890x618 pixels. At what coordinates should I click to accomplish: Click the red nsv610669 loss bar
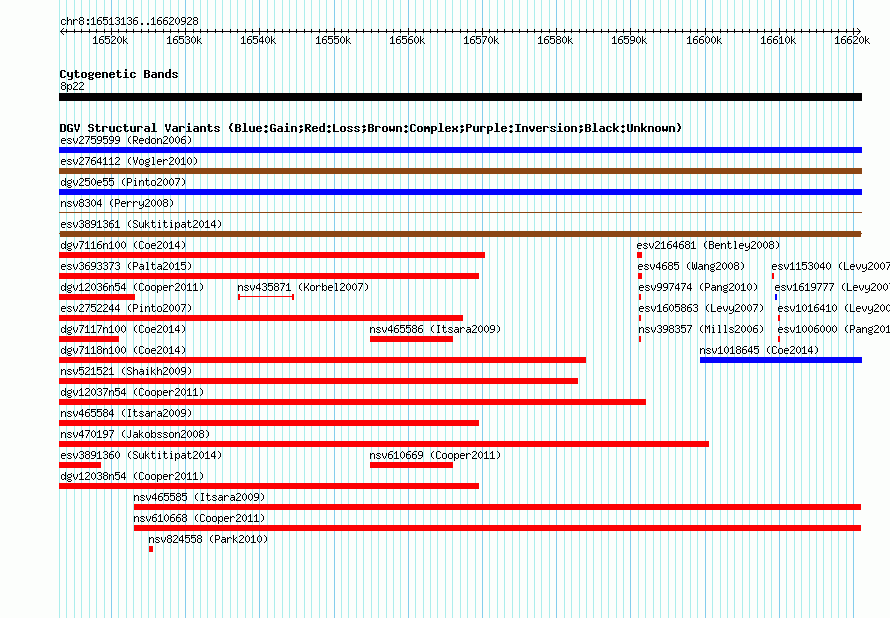click(x=412, y=465)
